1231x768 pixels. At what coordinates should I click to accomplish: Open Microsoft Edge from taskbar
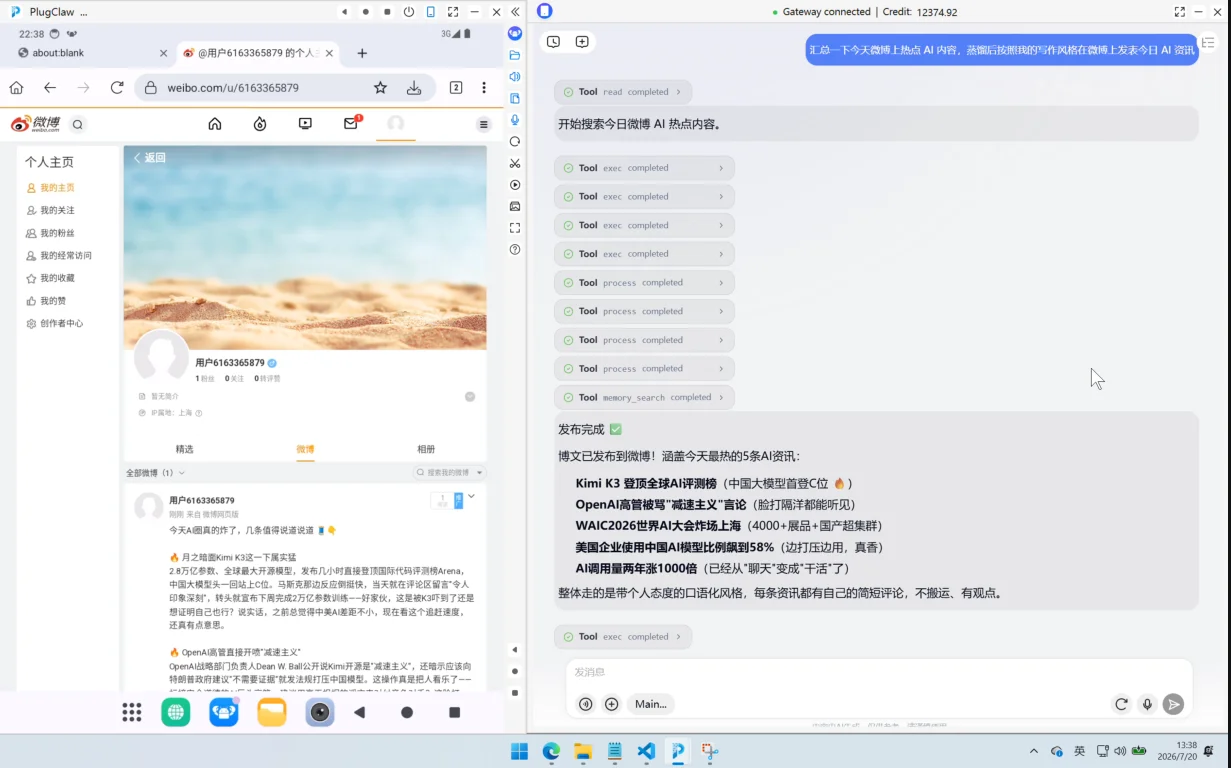click(x=552, y=751)
